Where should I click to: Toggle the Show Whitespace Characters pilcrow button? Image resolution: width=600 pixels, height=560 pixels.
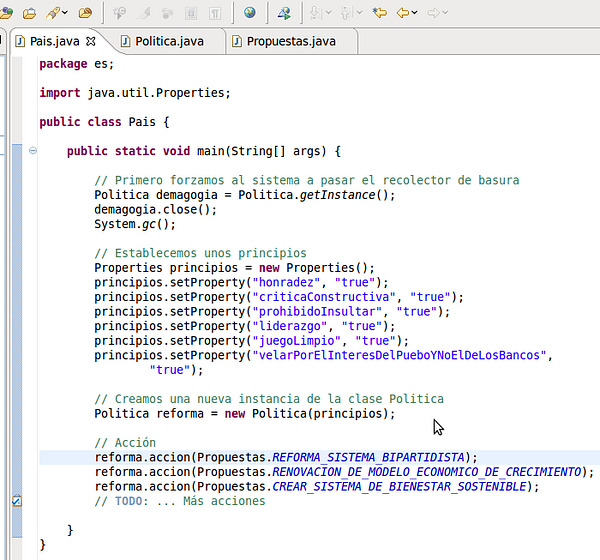[x=216, y=13]
